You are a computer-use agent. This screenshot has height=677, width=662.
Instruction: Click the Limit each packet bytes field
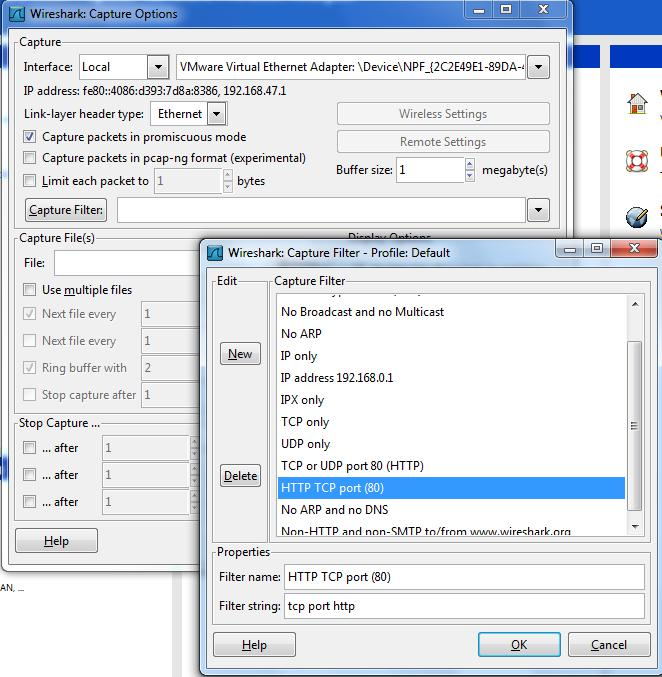[188, 180]
